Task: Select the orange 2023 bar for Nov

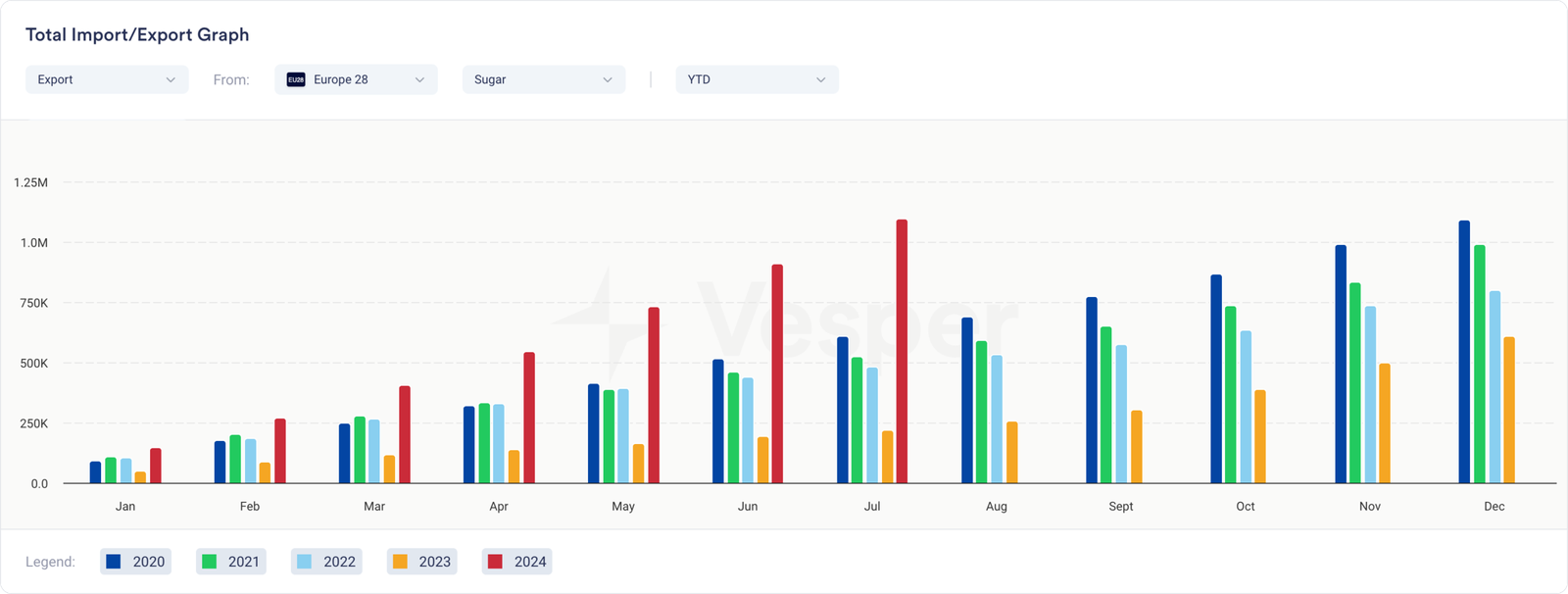Action: click(1385, 423)
